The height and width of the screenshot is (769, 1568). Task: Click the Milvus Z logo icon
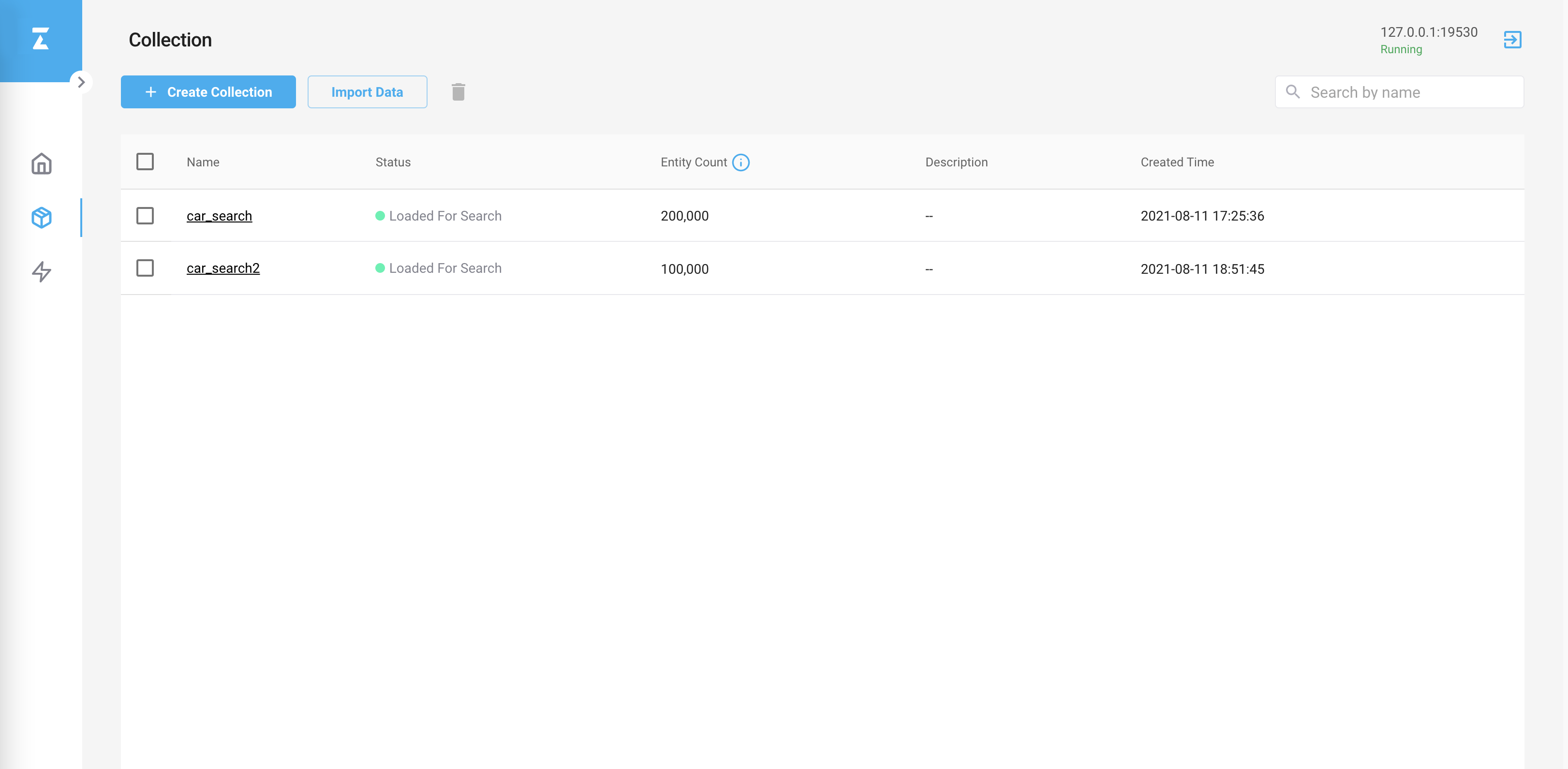40,38
